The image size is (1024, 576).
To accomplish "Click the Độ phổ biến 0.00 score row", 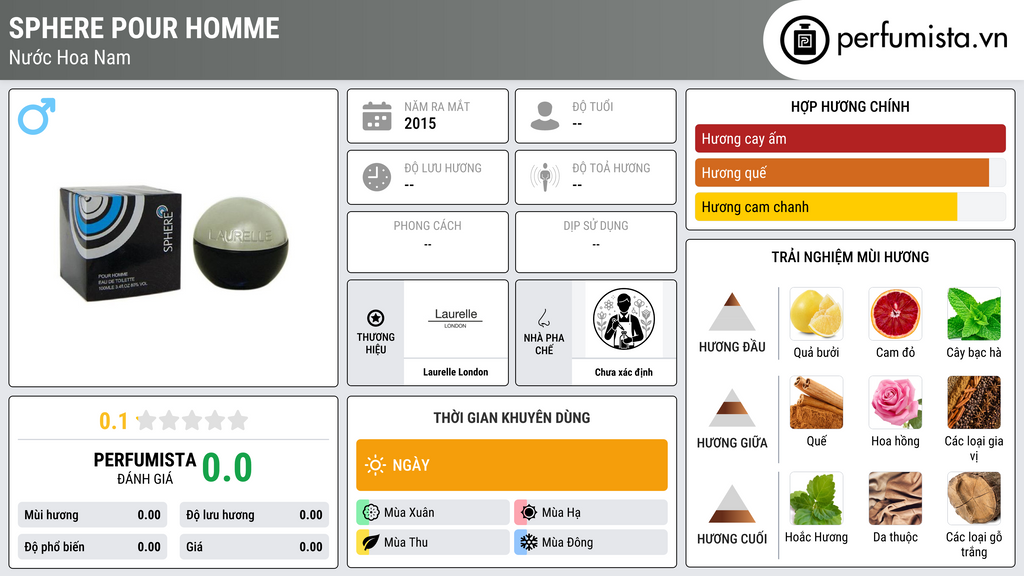I will [x=93, y=547].
